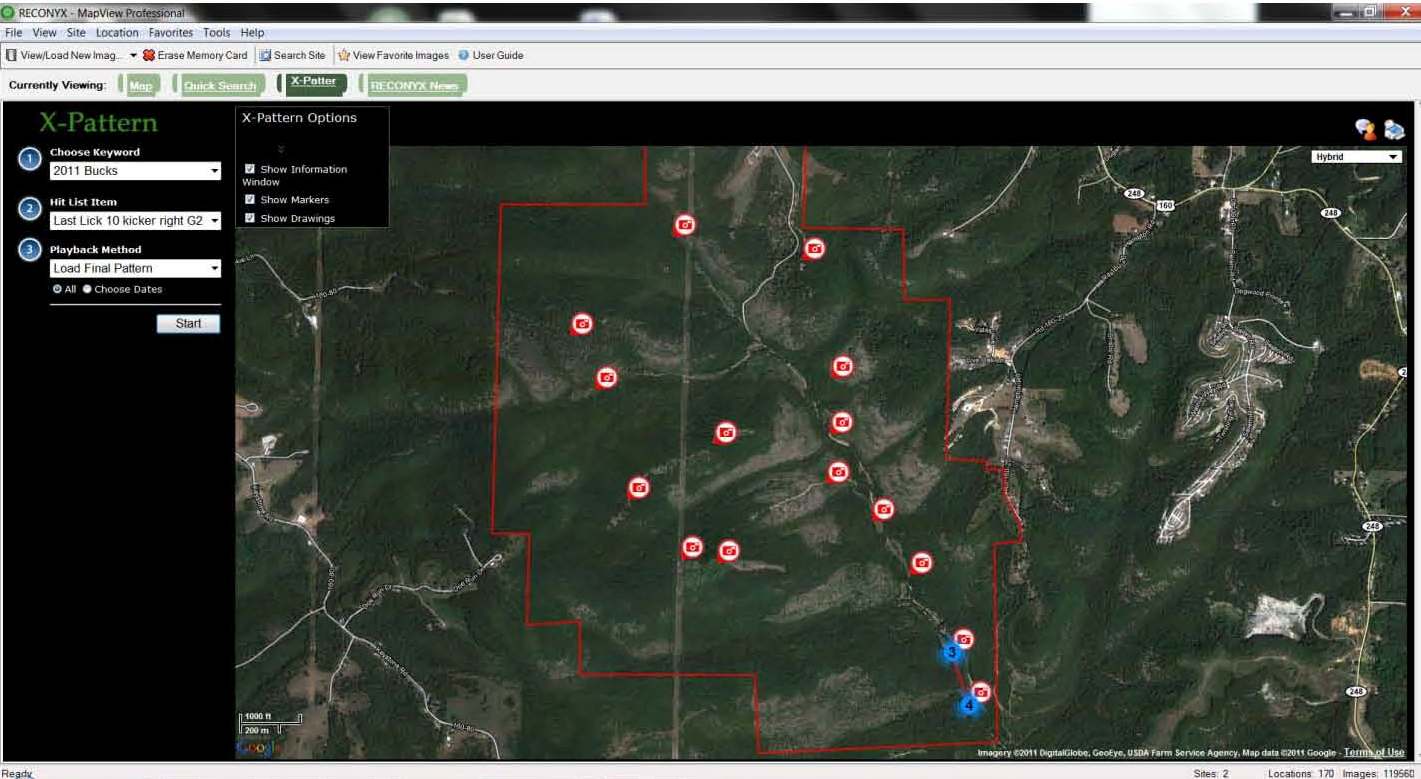
Task: Click the 'X-Pattern Options' heading
Action: (x=299, y=117)
